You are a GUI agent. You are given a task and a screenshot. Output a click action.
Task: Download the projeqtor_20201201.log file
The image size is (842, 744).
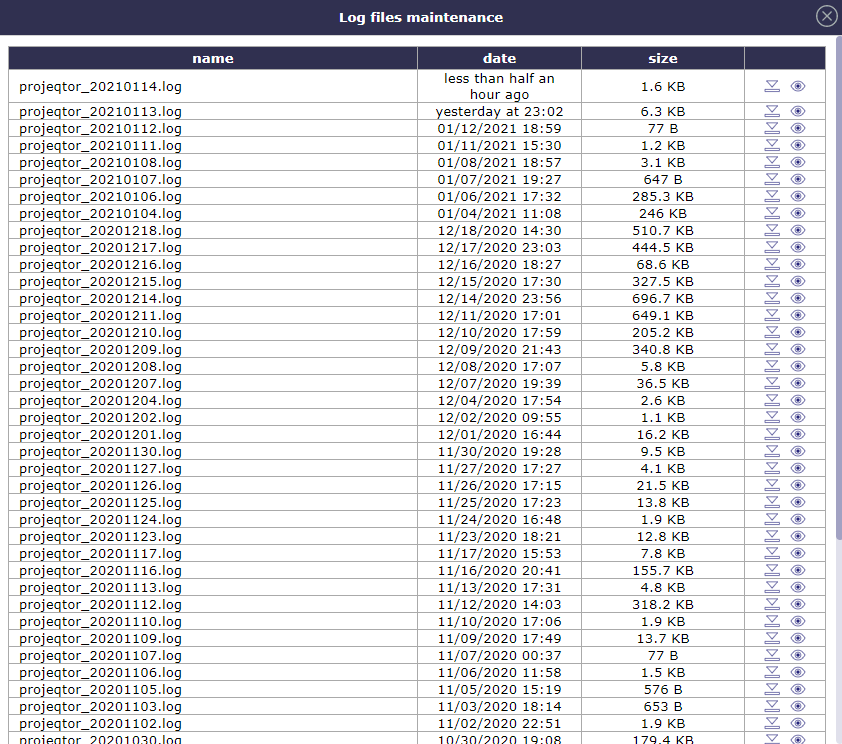pos(772,434)
